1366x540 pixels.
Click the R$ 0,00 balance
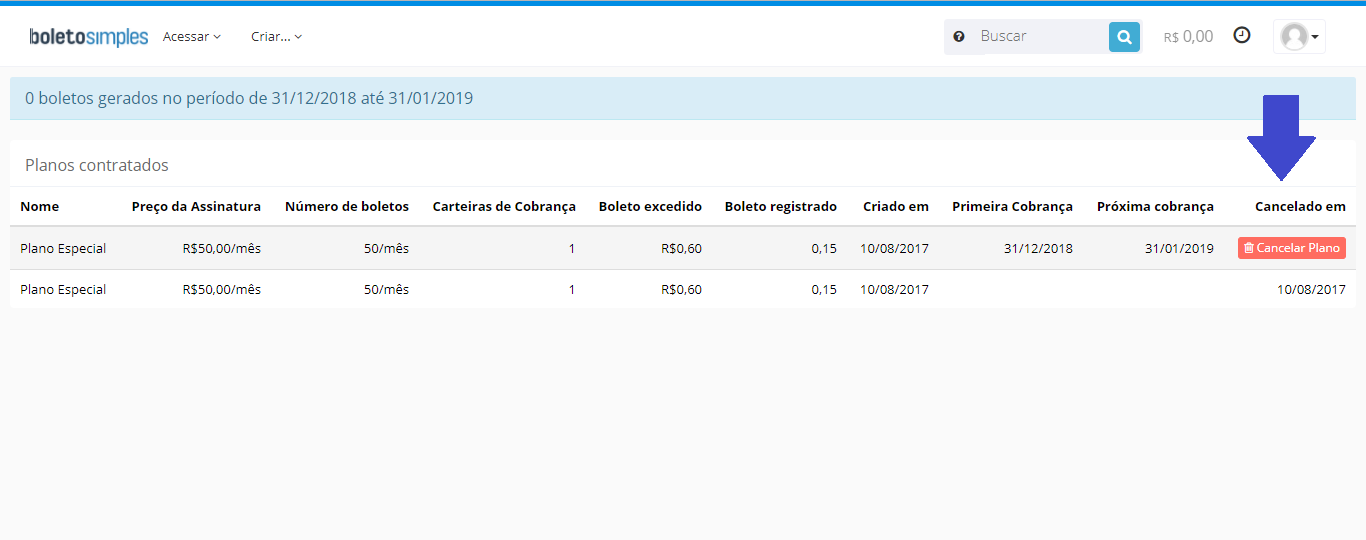[1188, 37]
